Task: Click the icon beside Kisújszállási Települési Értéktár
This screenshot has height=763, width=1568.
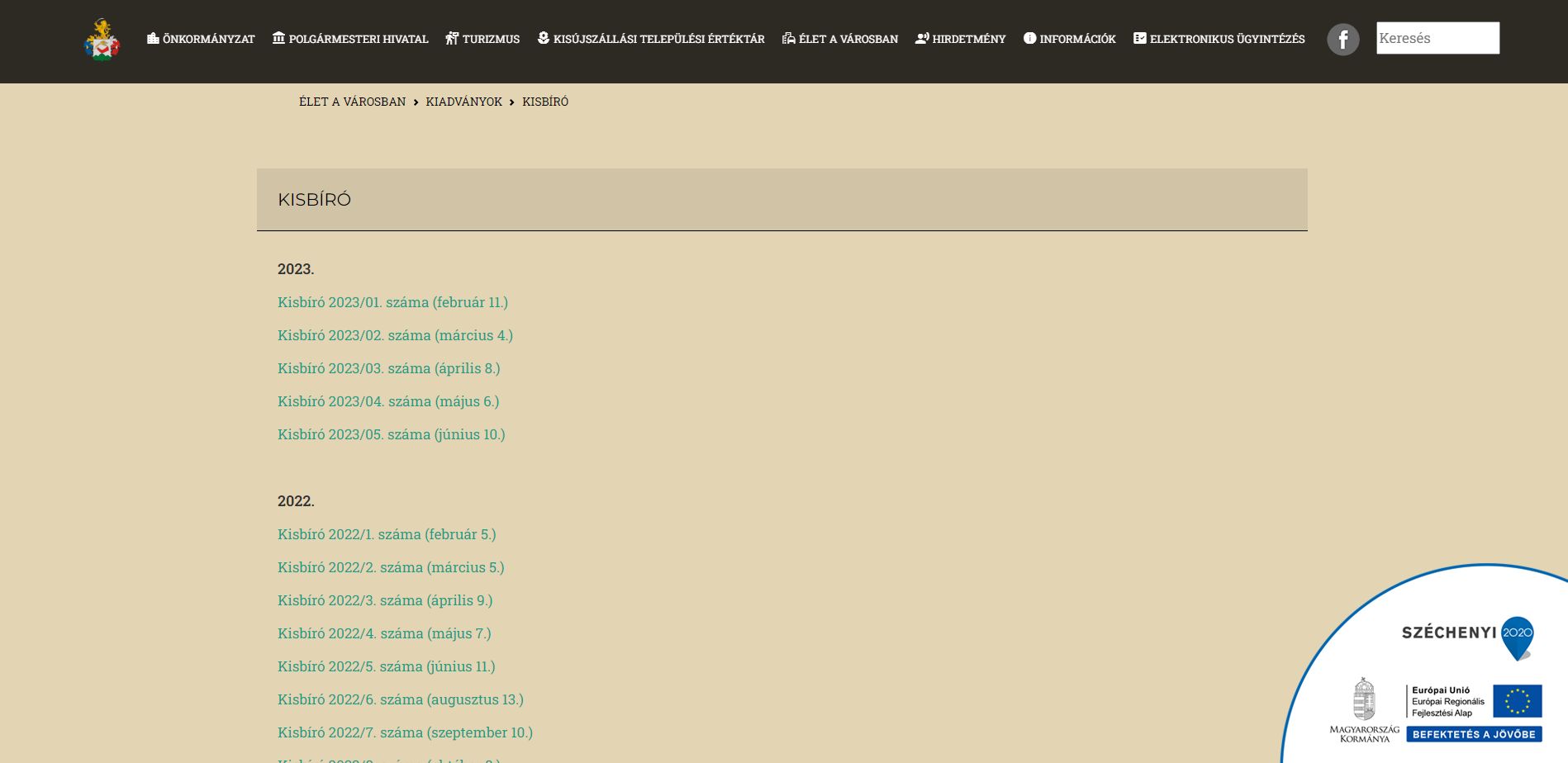Action: 544,38
